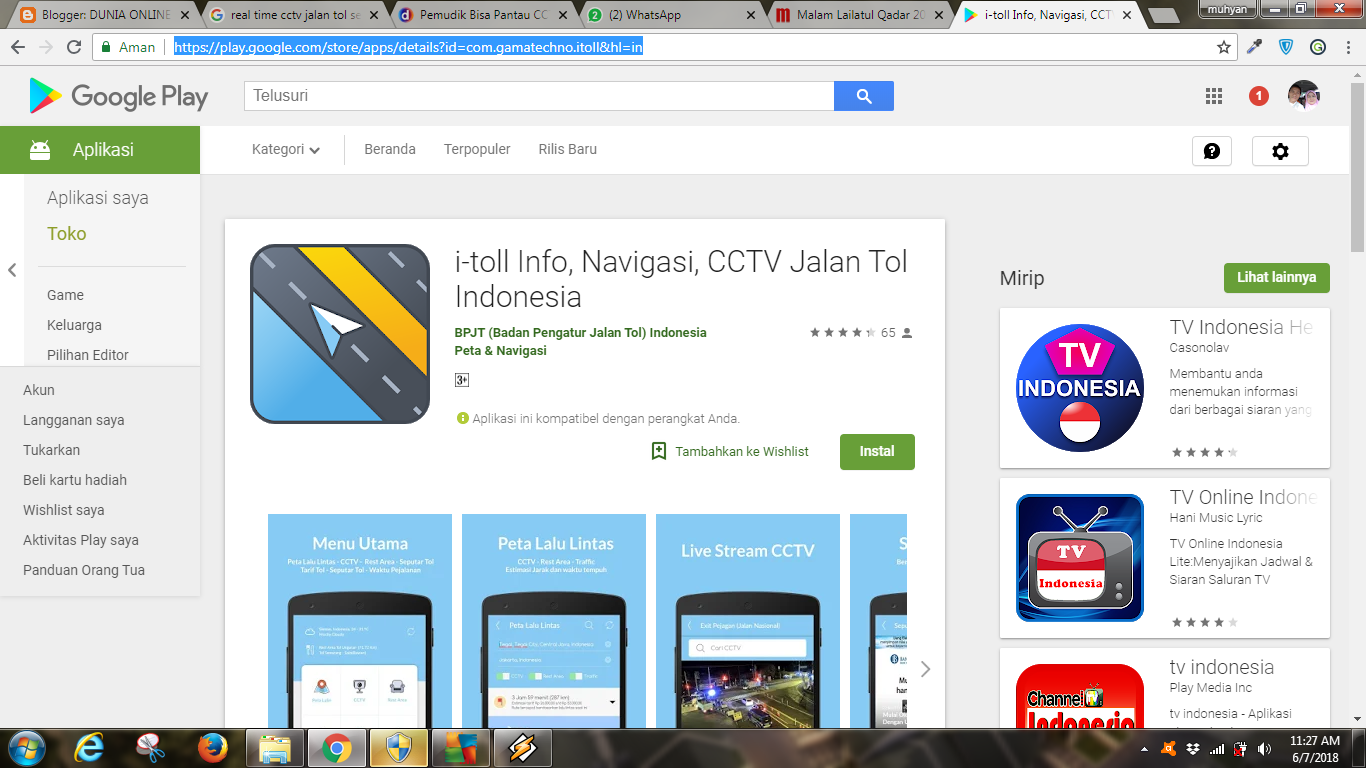Open the Live Stream CCTV screenshot
This screenshot has height=768, width=1366.
point(748,620)
